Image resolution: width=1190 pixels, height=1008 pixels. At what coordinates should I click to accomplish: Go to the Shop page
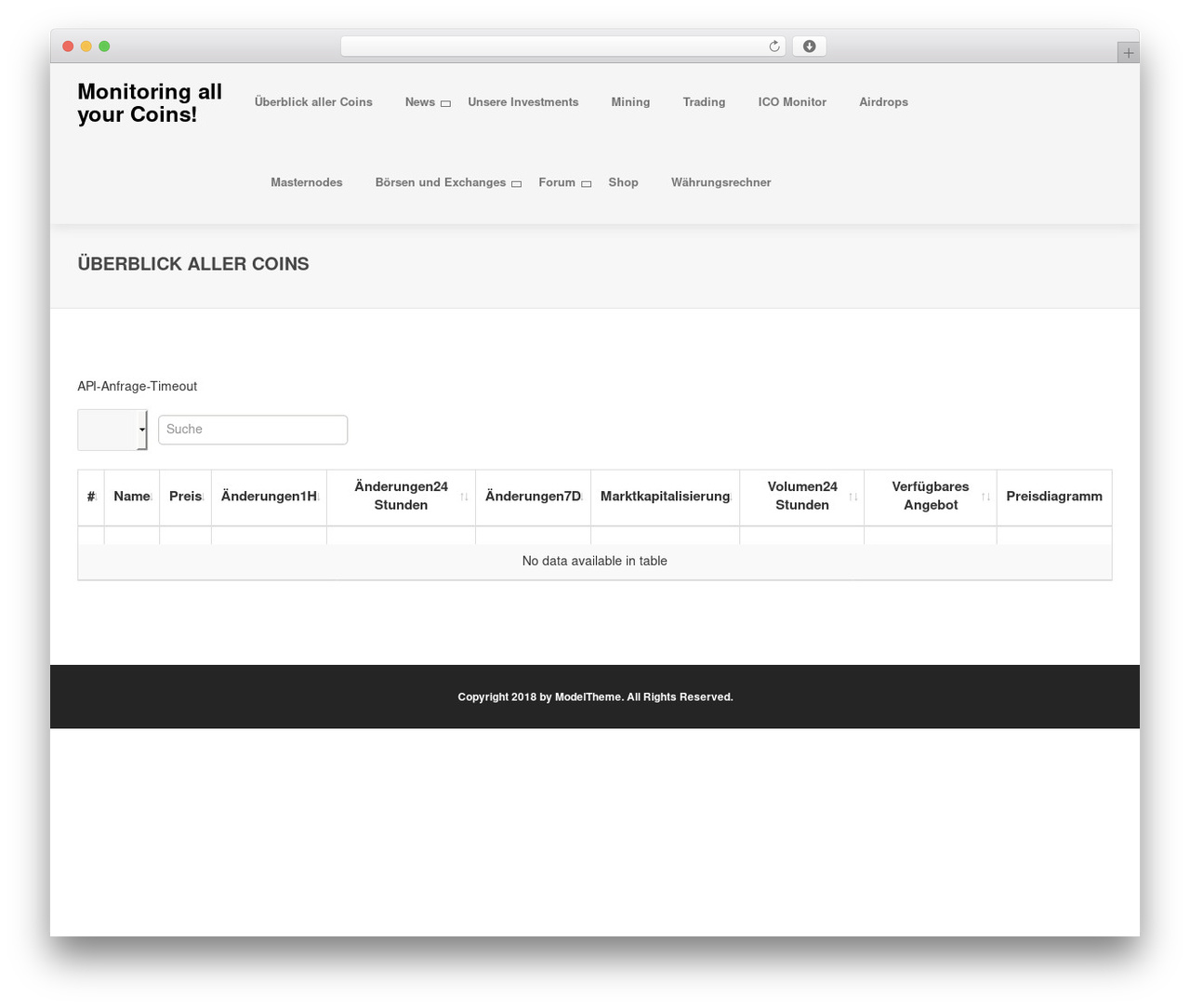coord(623,182)
